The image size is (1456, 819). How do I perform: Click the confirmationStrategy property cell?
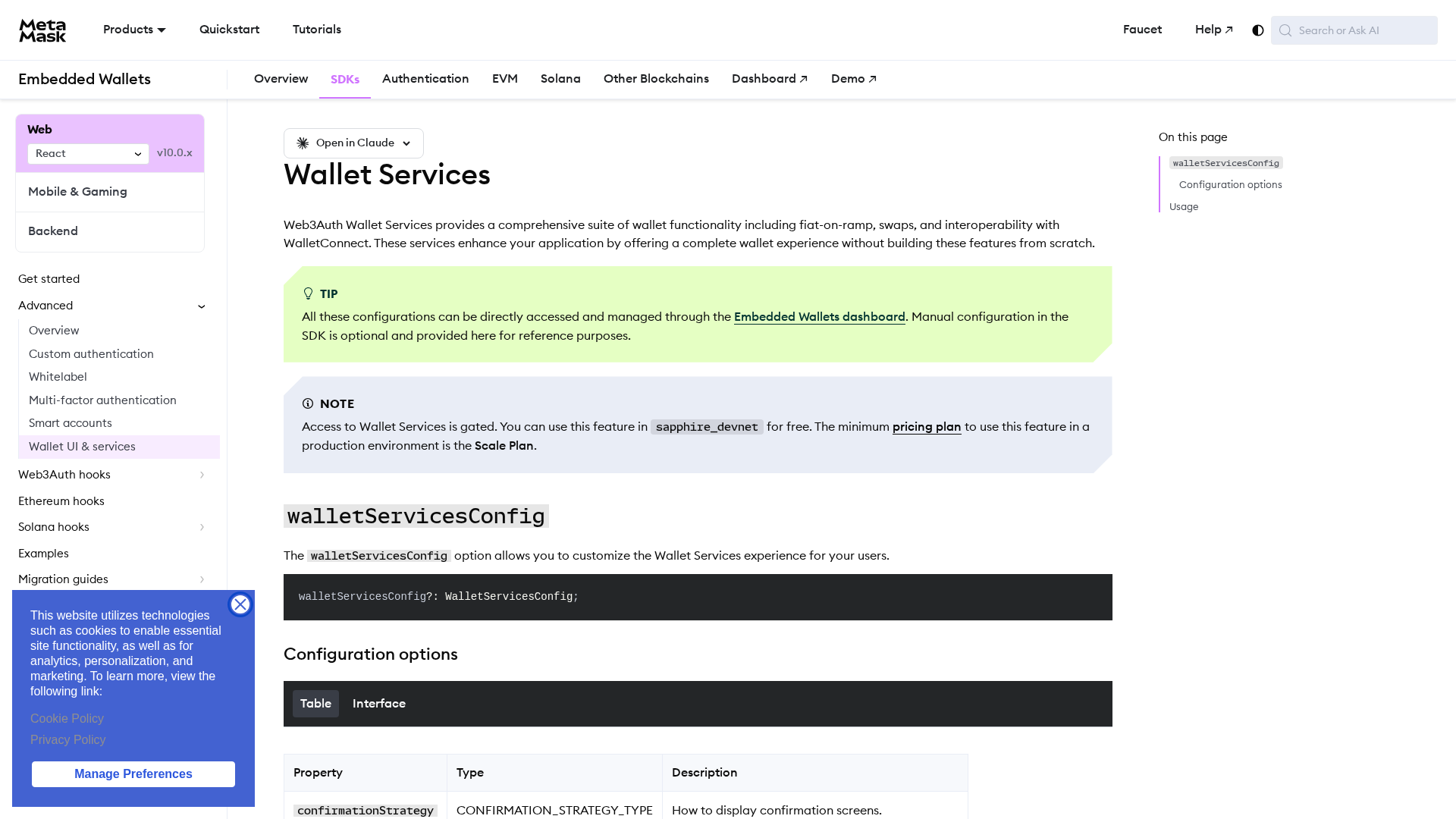point(366,811)
